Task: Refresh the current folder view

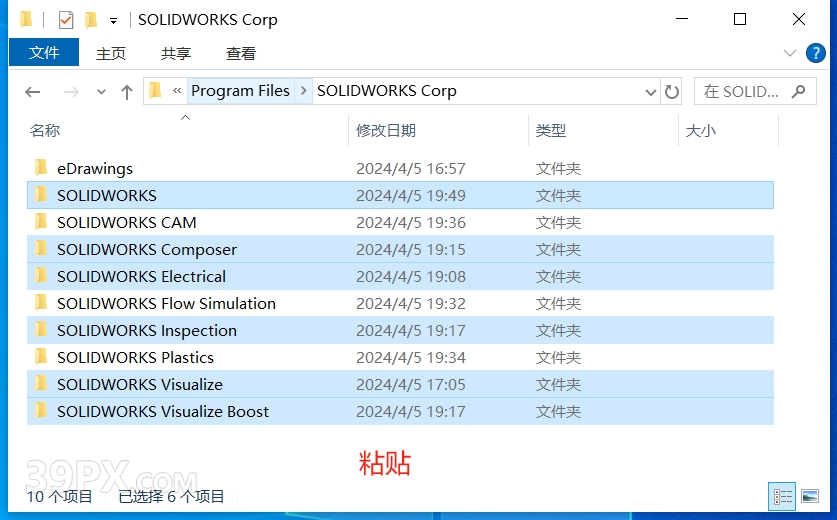Action: [672, 92]
